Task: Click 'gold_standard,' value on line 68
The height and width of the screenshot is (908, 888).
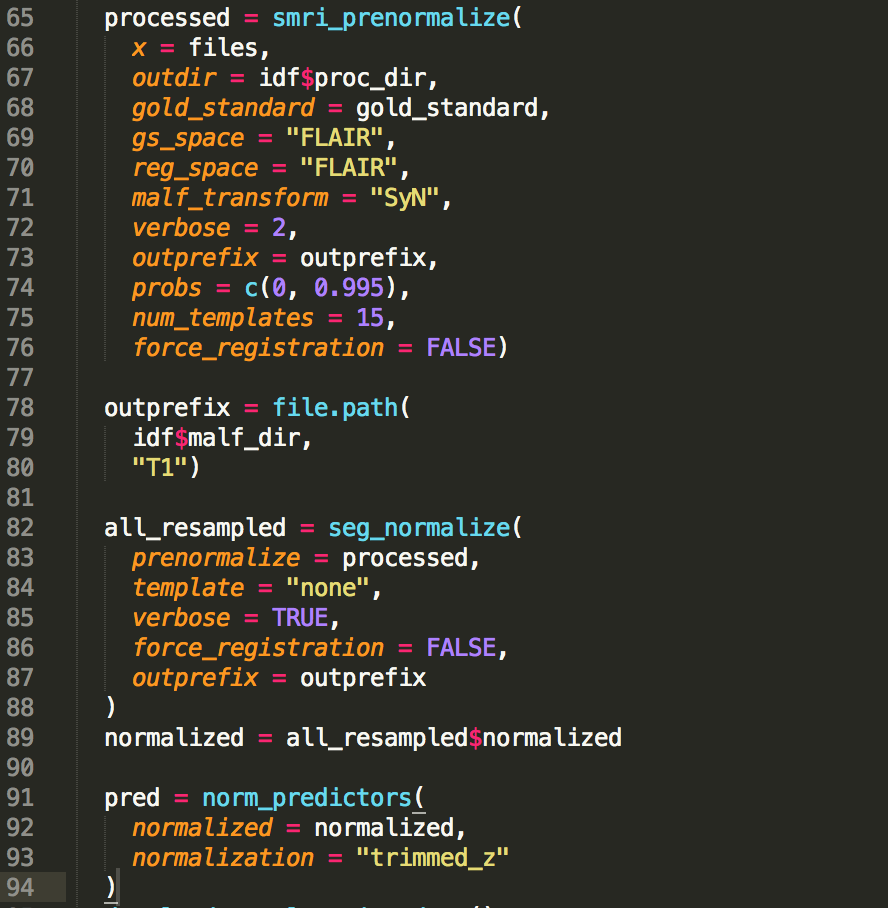Action: pyautogui.click(x=452, y=108)
